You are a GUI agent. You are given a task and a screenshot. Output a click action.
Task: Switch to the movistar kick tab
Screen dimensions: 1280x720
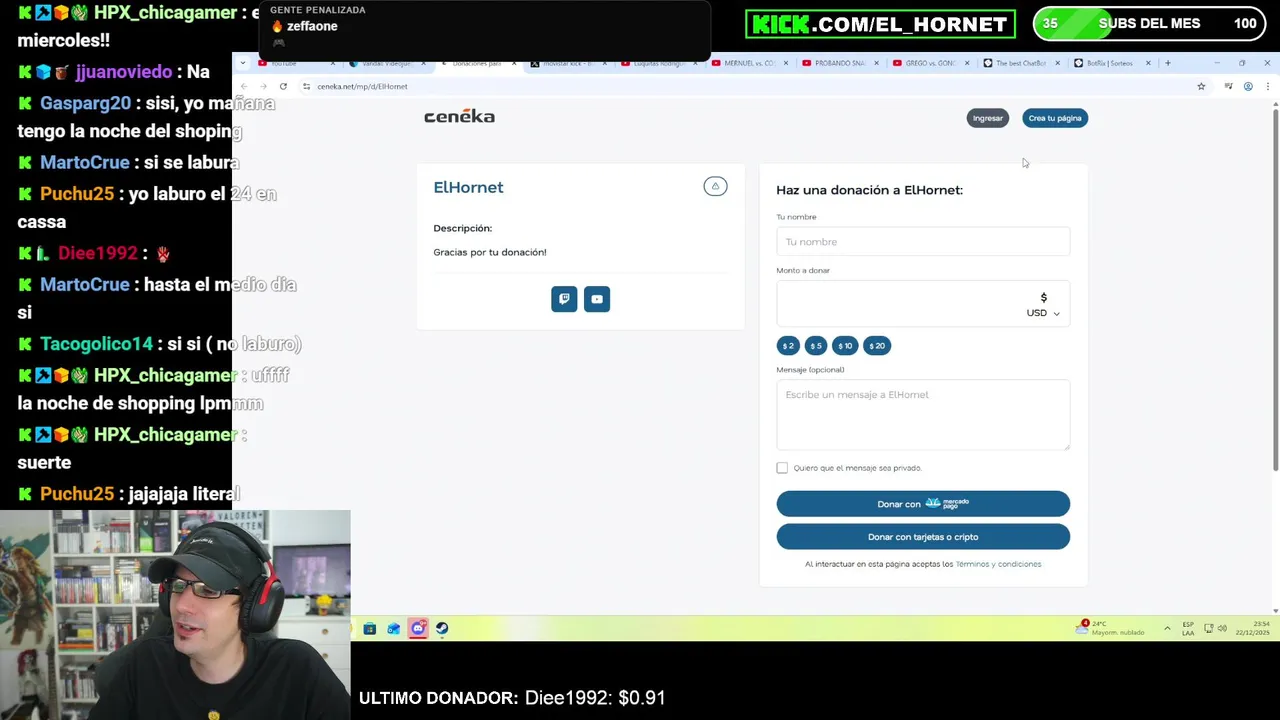point(568,63)
